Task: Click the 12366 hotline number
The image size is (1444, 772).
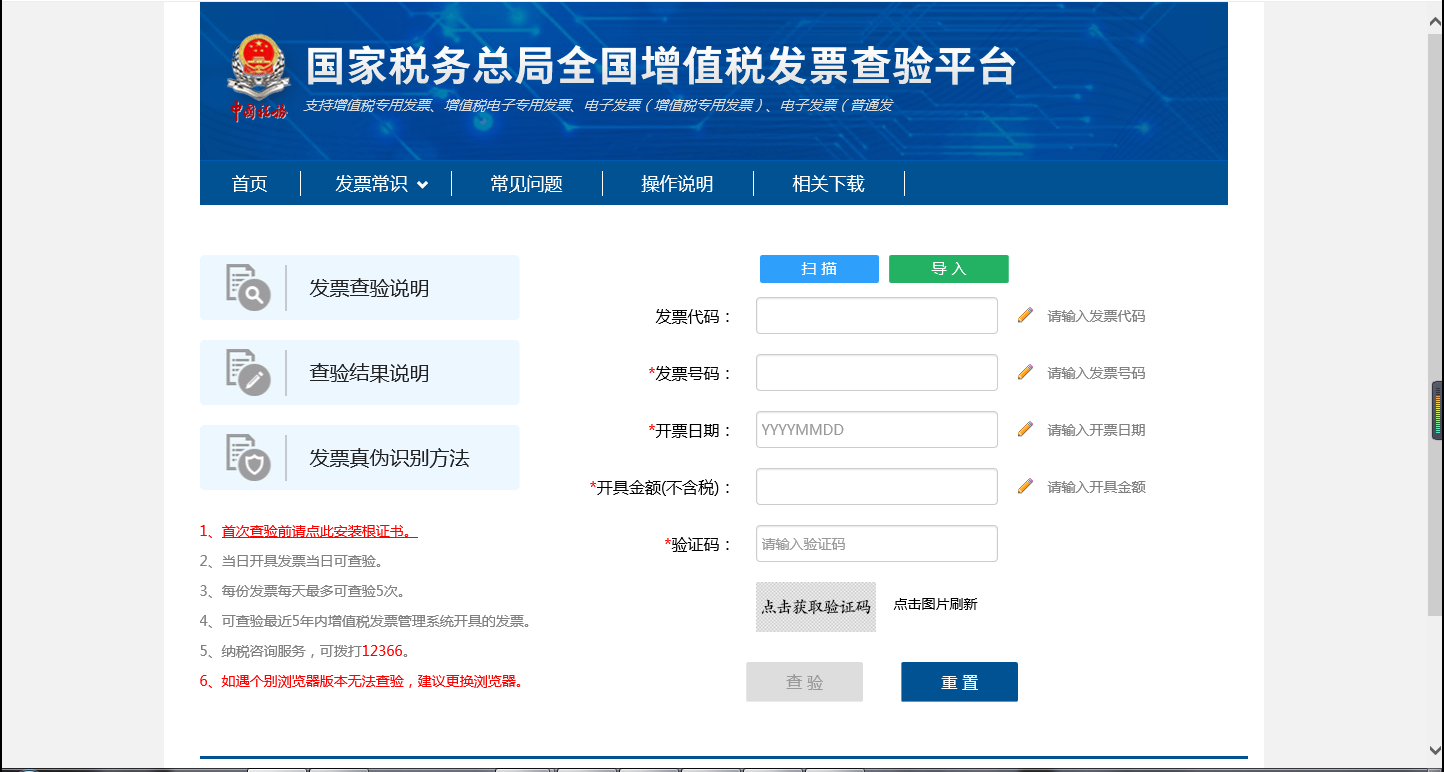Action: coord(382,651)
